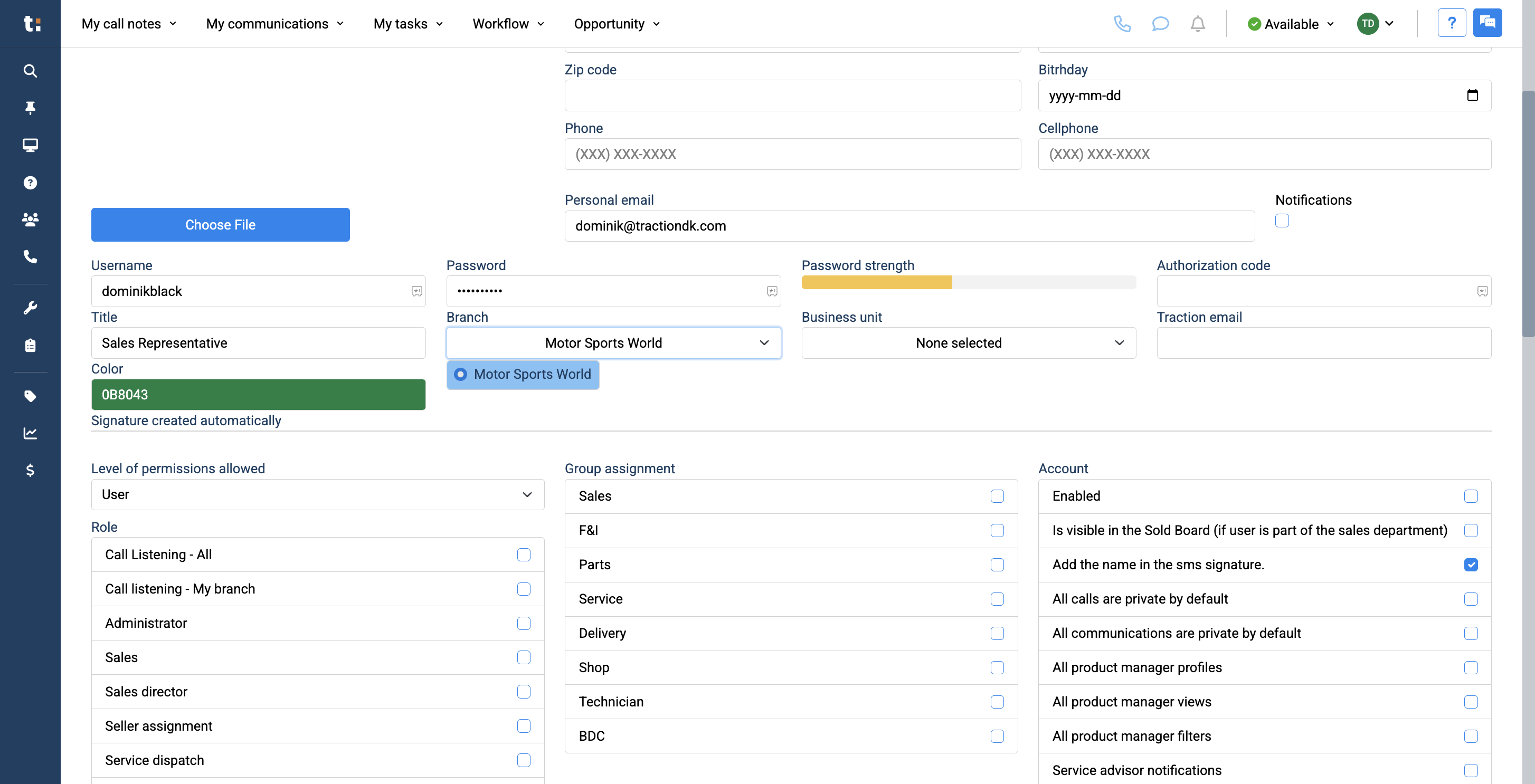Open the notifications bell icon
Viewport: 1535px width, 784px height.
pos(1197,24)
